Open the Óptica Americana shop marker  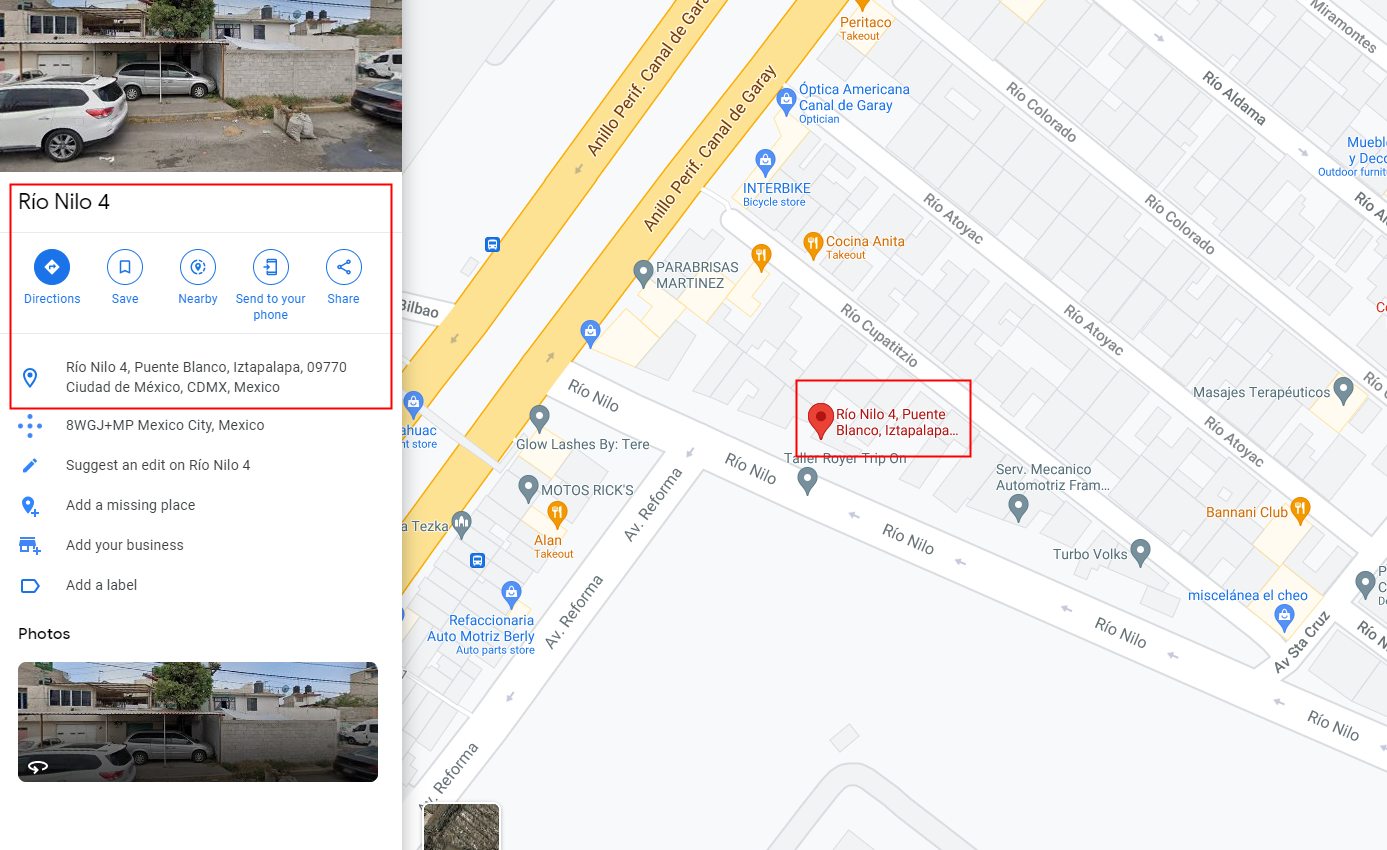pos(786,99)
